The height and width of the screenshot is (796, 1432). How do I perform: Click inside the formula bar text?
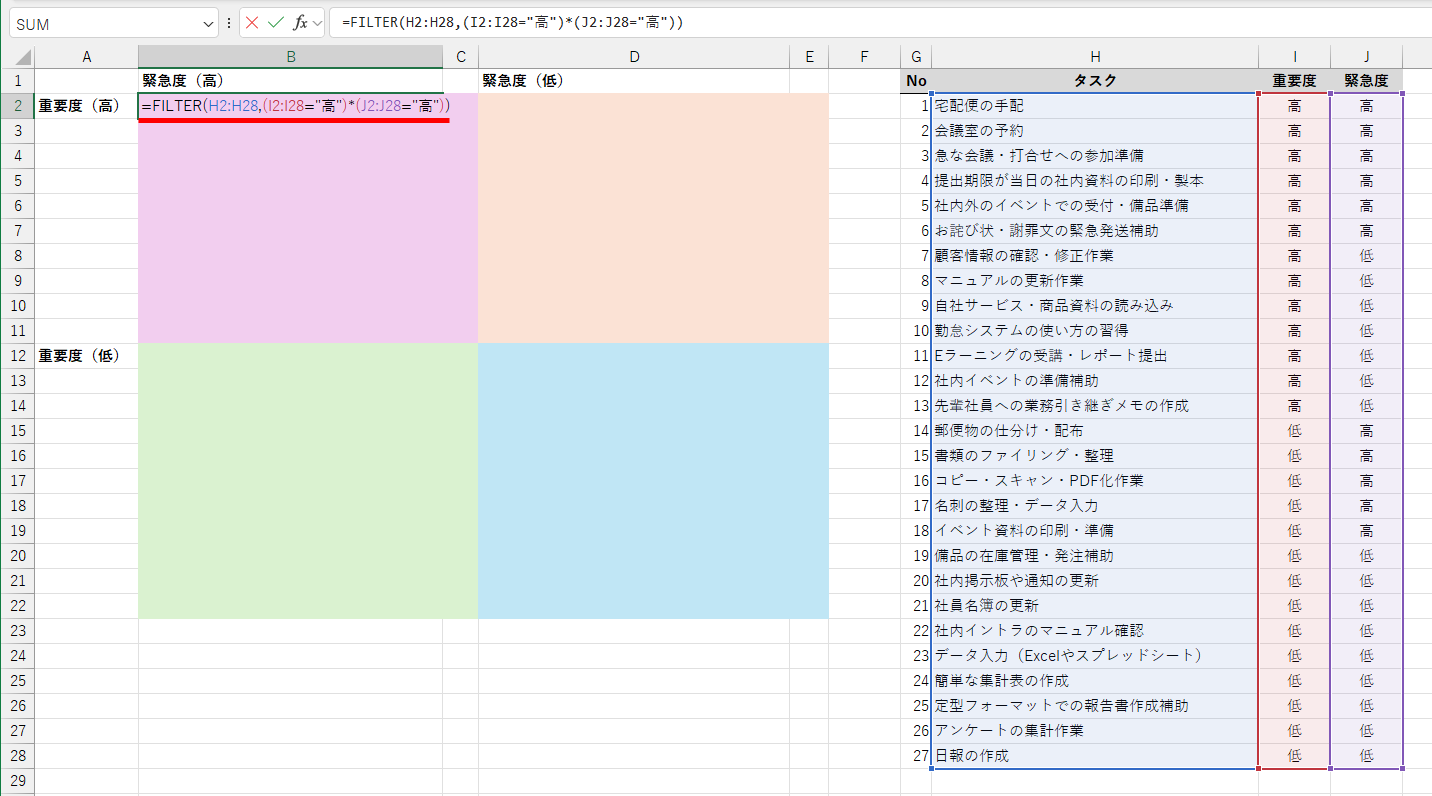click(x=500, y=23)
